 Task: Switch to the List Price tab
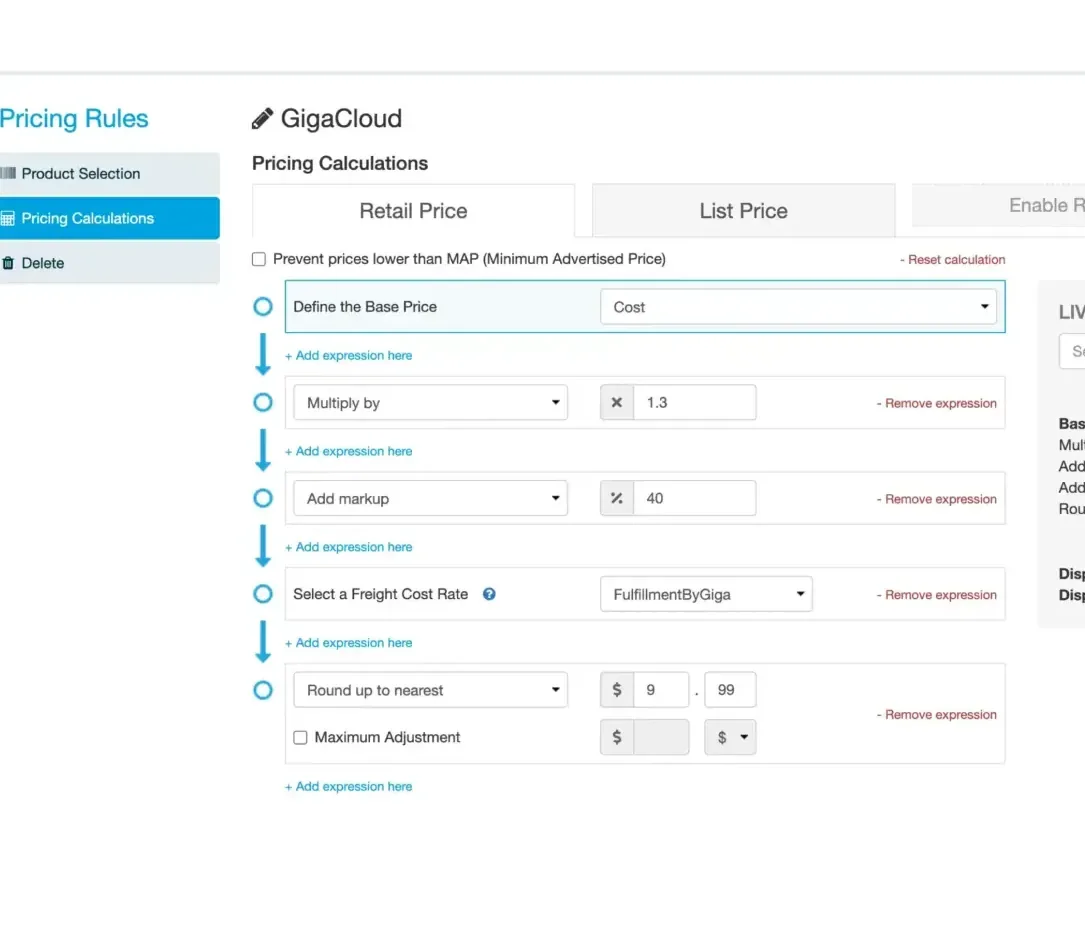pos(744,211)
